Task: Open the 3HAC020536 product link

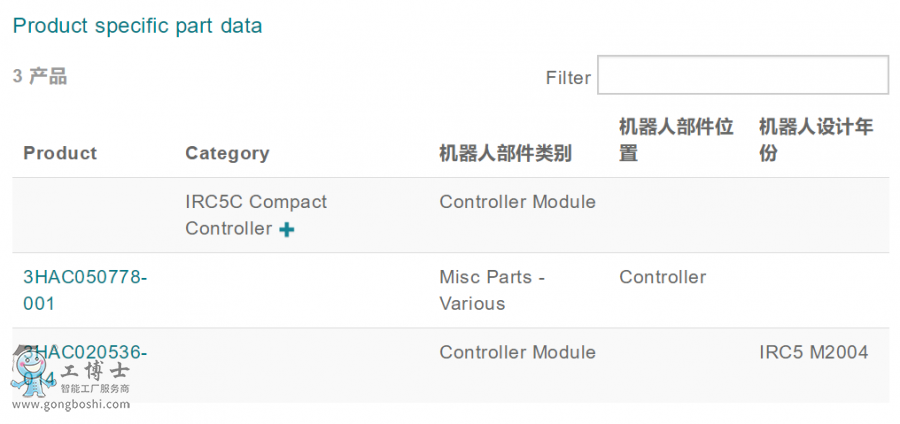Action: point(85,364)
